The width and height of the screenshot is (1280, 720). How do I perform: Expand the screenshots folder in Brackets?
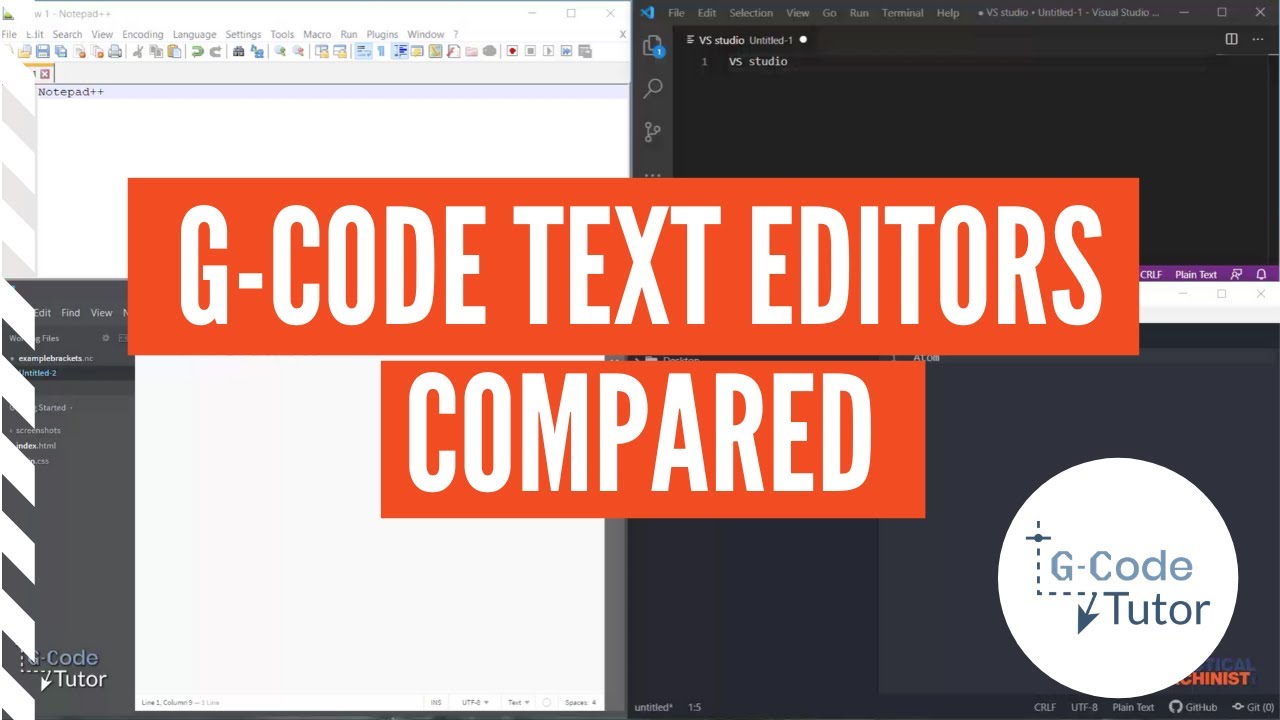(x=37, y=430)
